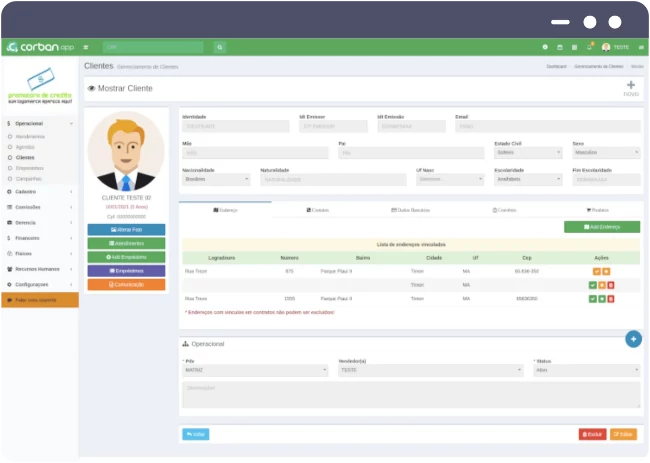
Task: Click the Alterar Foto button
Action: coord(126,230)
